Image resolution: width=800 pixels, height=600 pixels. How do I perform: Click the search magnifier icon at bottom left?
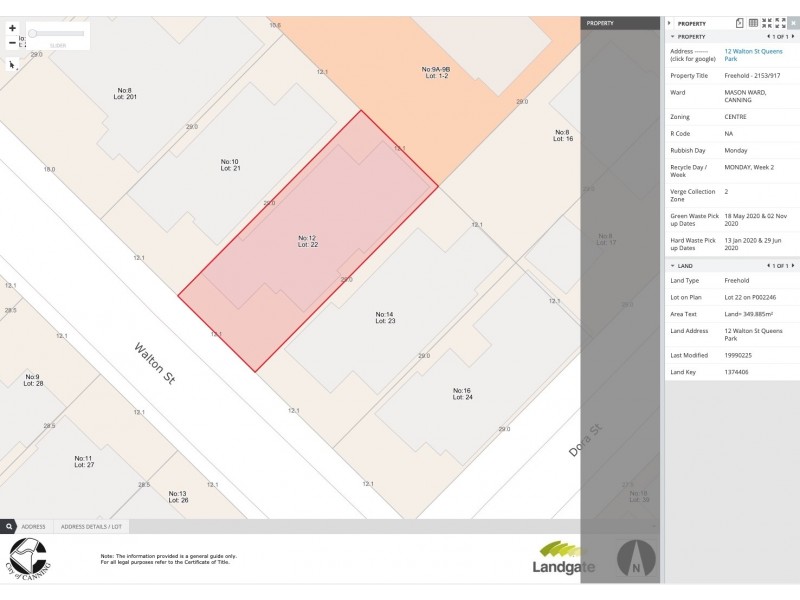tap(8, 526)
